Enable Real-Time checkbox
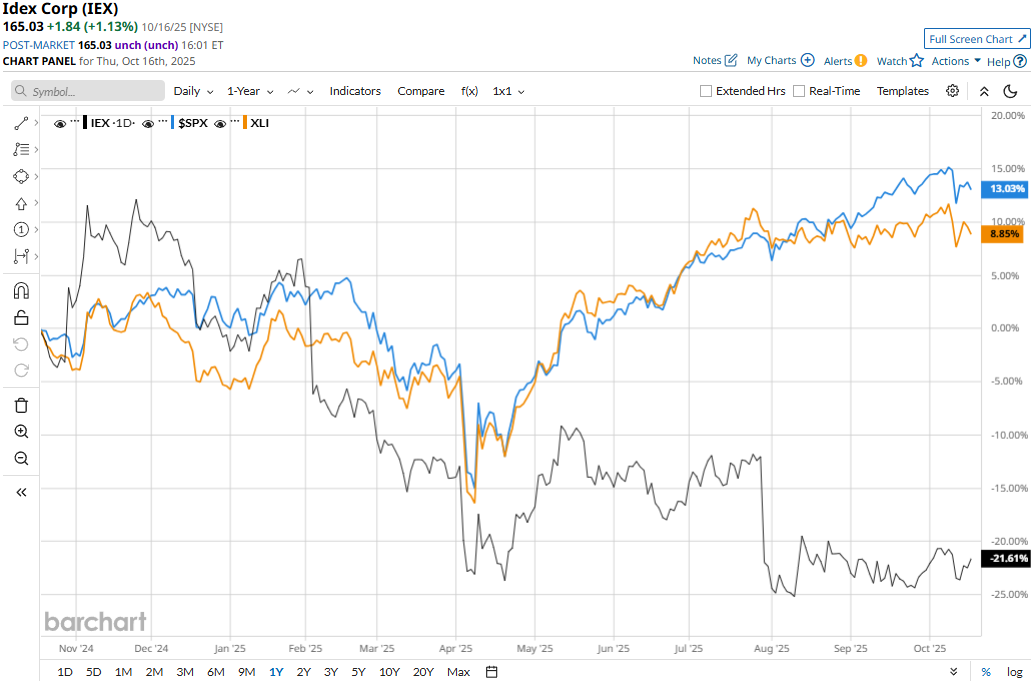This screenshot has width=1032, height=681. (799, 91)
